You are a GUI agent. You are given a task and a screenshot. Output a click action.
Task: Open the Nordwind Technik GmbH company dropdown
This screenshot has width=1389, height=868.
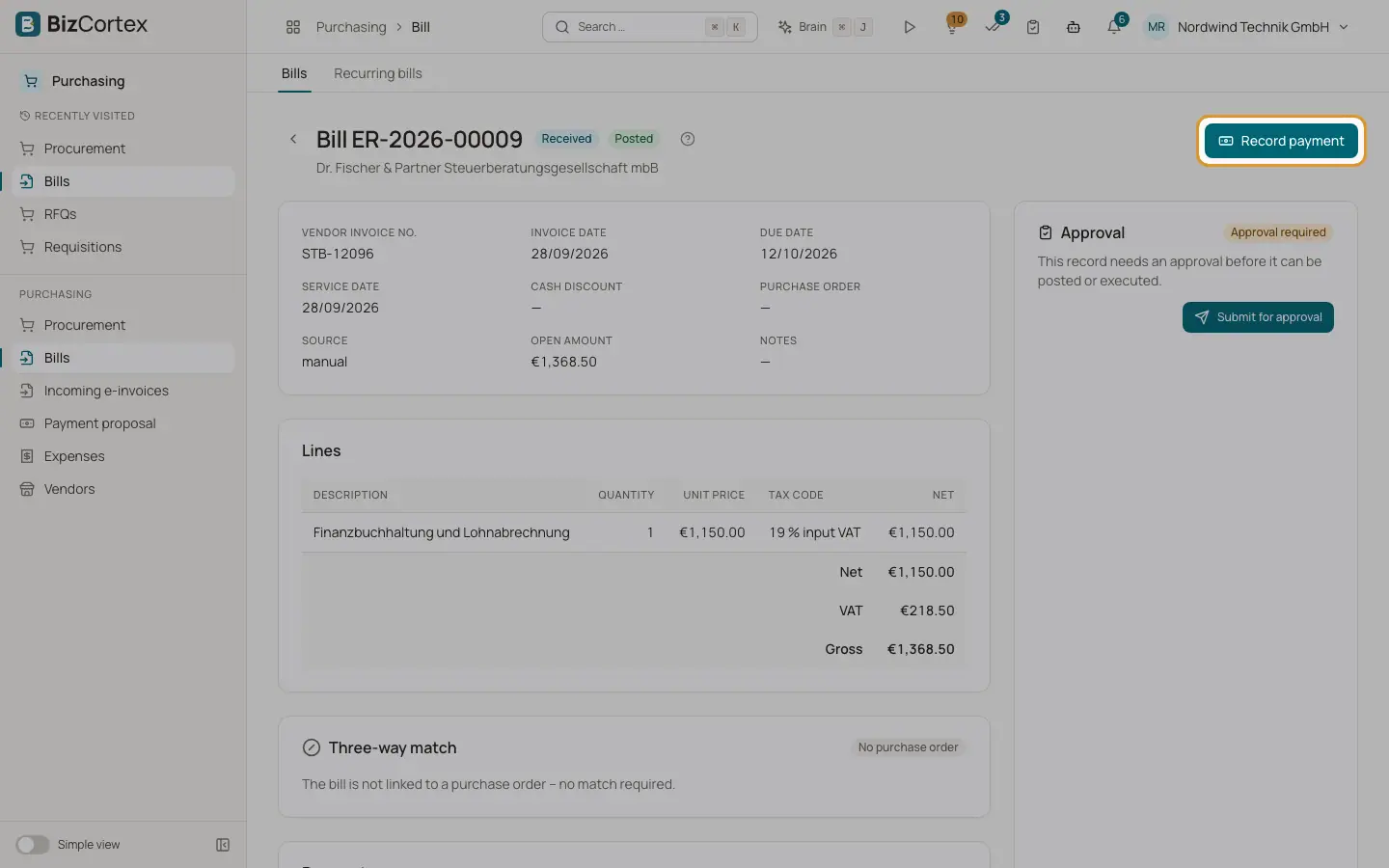(x=1263, y=27)
